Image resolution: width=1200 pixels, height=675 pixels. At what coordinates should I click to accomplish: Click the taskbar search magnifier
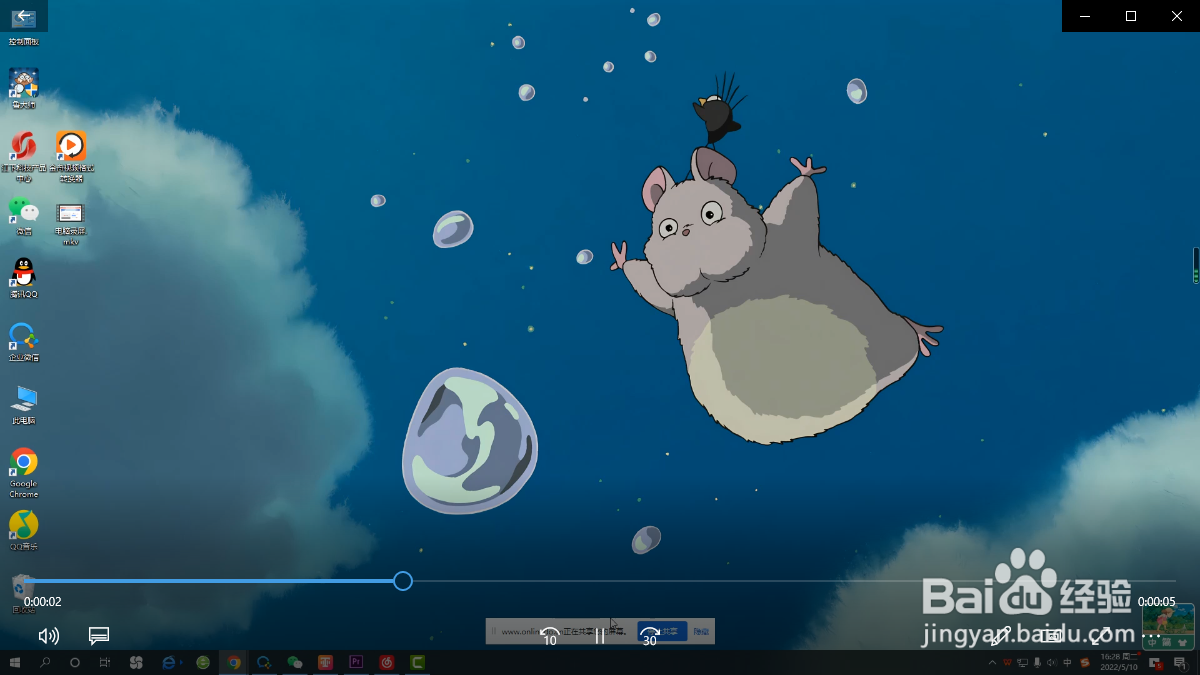click(x=45, y=662)
